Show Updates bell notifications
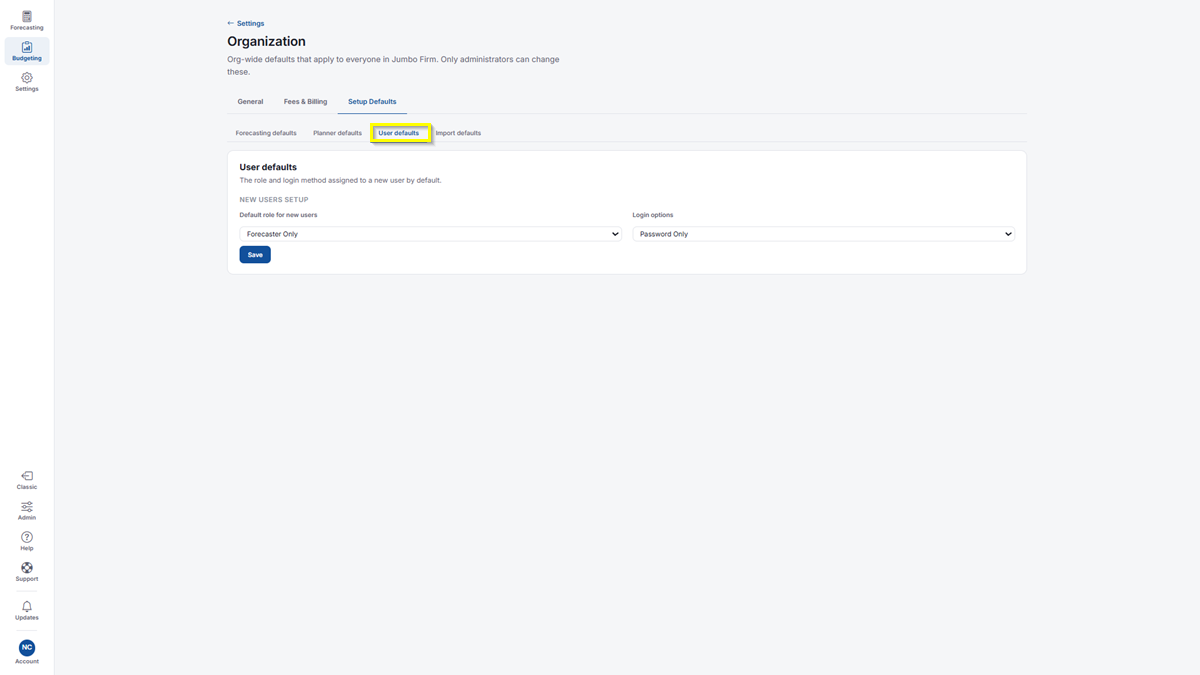The image size is (1200, 675). click(27, 611)
